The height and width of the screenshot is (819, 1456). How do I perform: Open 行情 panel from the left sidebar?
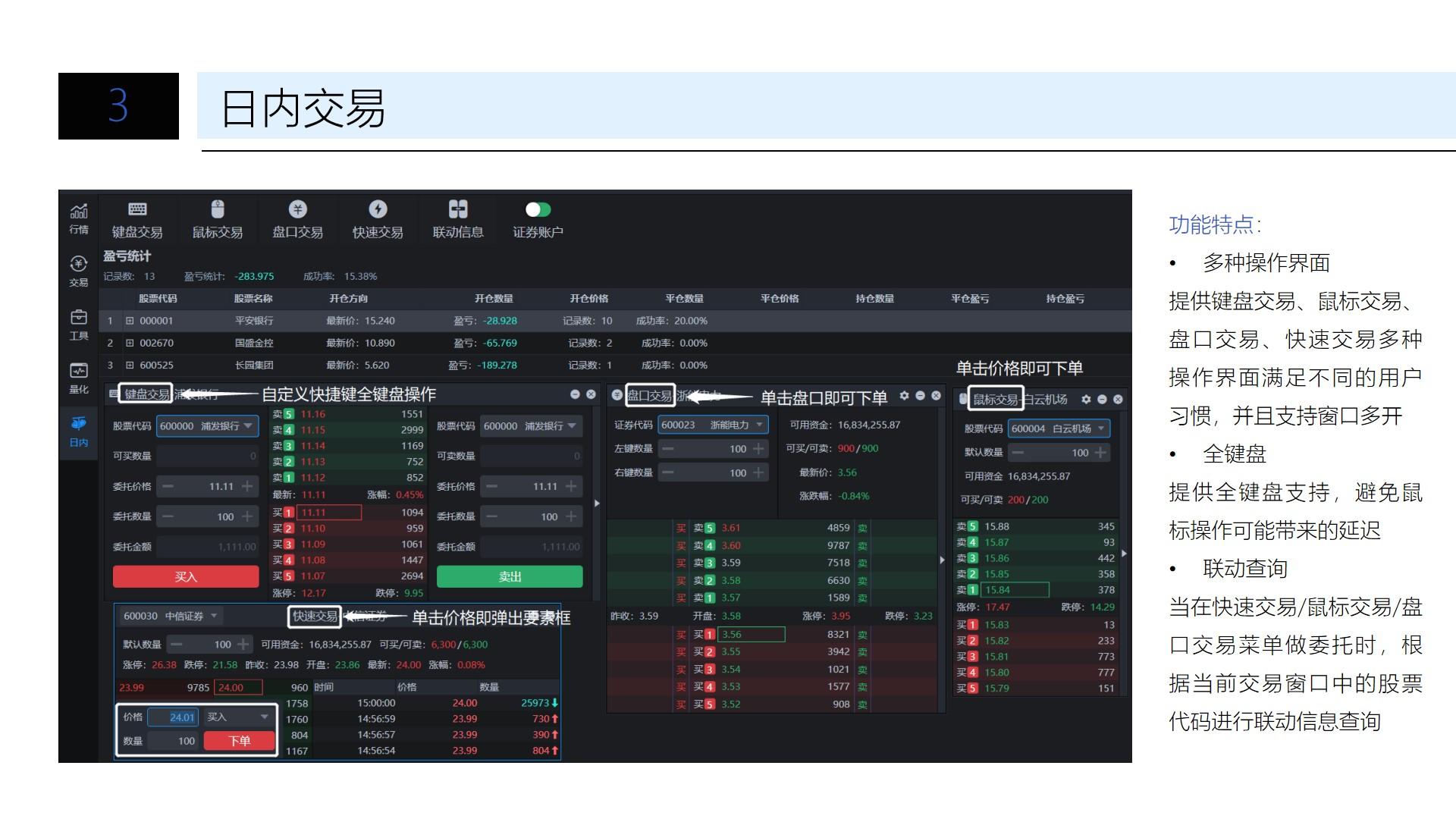point(78,218)
